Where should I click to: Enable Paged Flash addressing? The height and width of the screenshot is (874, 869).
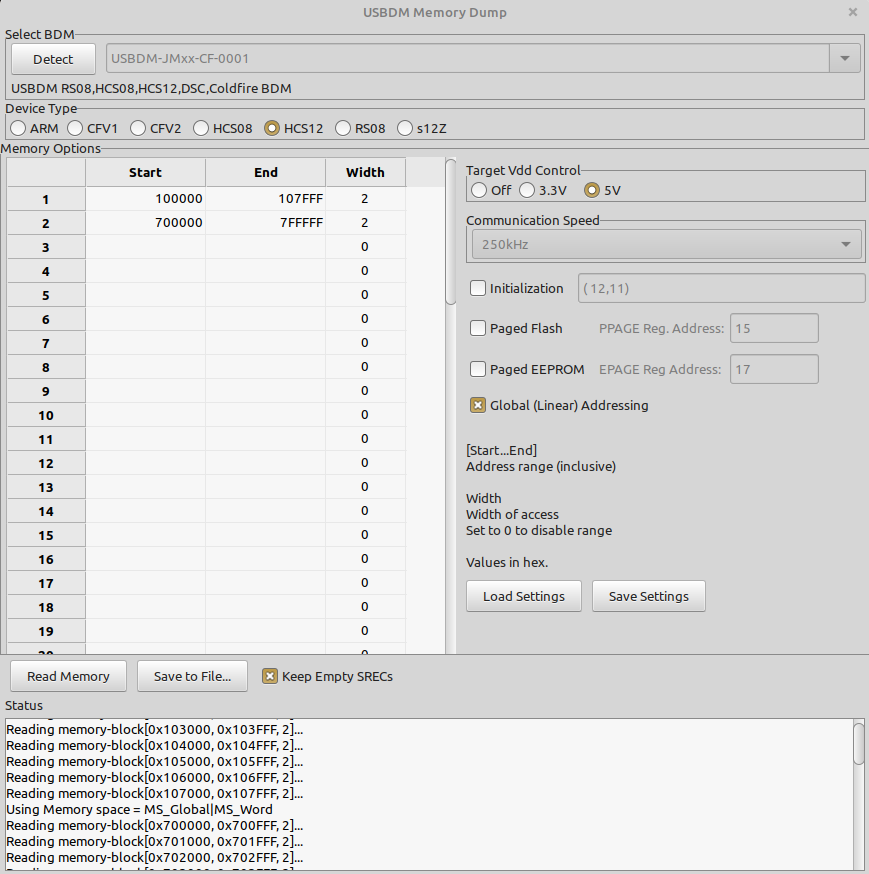[x=477, y=328]
